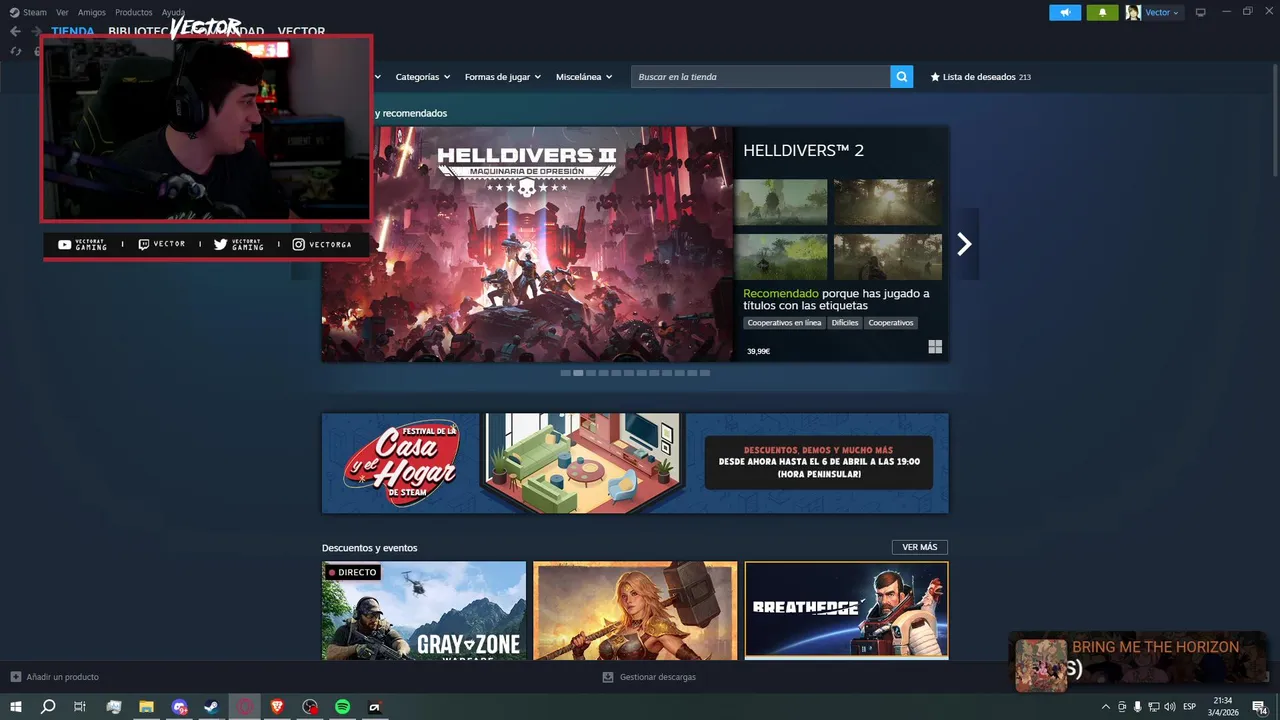Open the Festival de la Casa y el Hogar banner

click(x=635, y=463)
